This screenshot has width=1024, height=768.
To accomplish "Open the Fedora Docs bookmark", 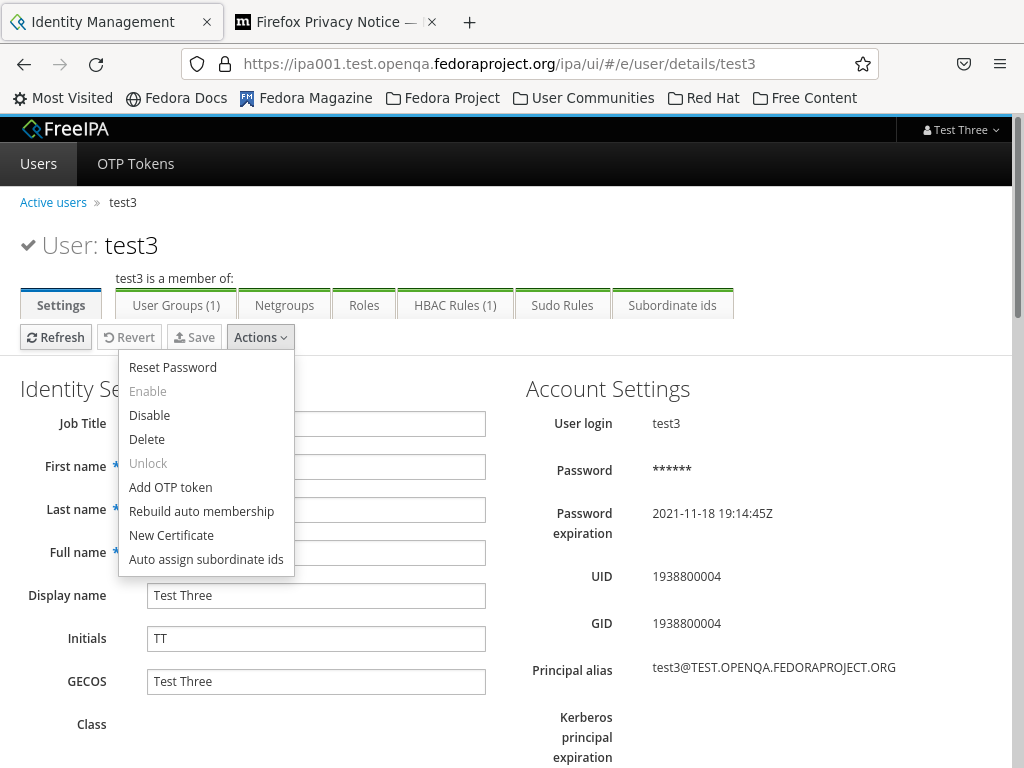I will (176, 98).
